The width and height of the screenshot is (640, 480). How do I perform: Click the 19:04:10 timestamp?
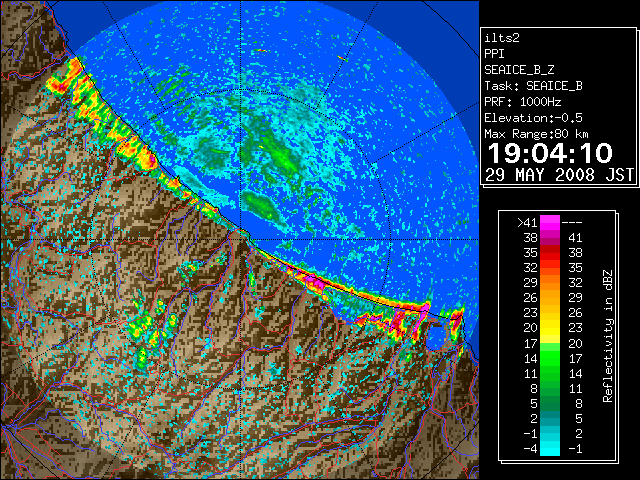(550, 153)
